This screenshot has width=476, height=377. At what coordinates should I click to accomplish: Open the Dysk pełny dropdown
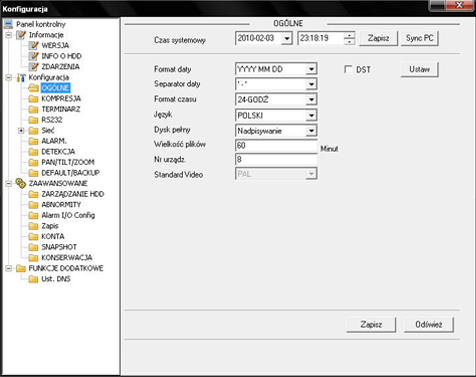coord(311,131)
